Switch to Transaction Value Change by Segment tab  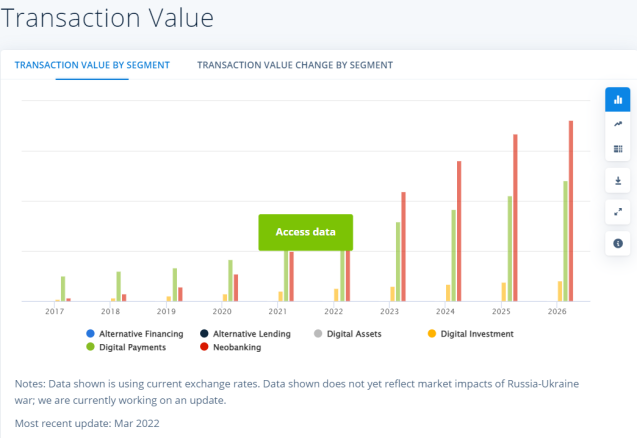pos(295,65)
